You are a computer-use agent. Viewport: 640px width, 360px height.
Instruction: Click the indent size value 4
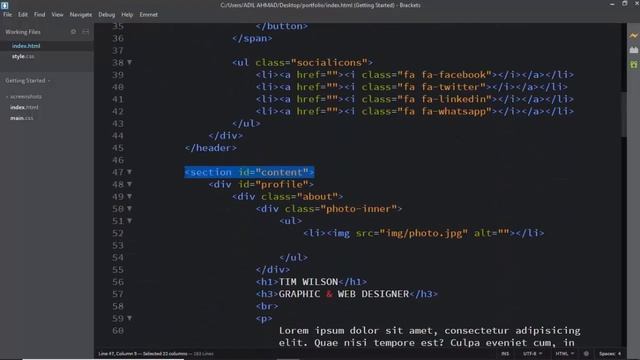coord(619,353)
